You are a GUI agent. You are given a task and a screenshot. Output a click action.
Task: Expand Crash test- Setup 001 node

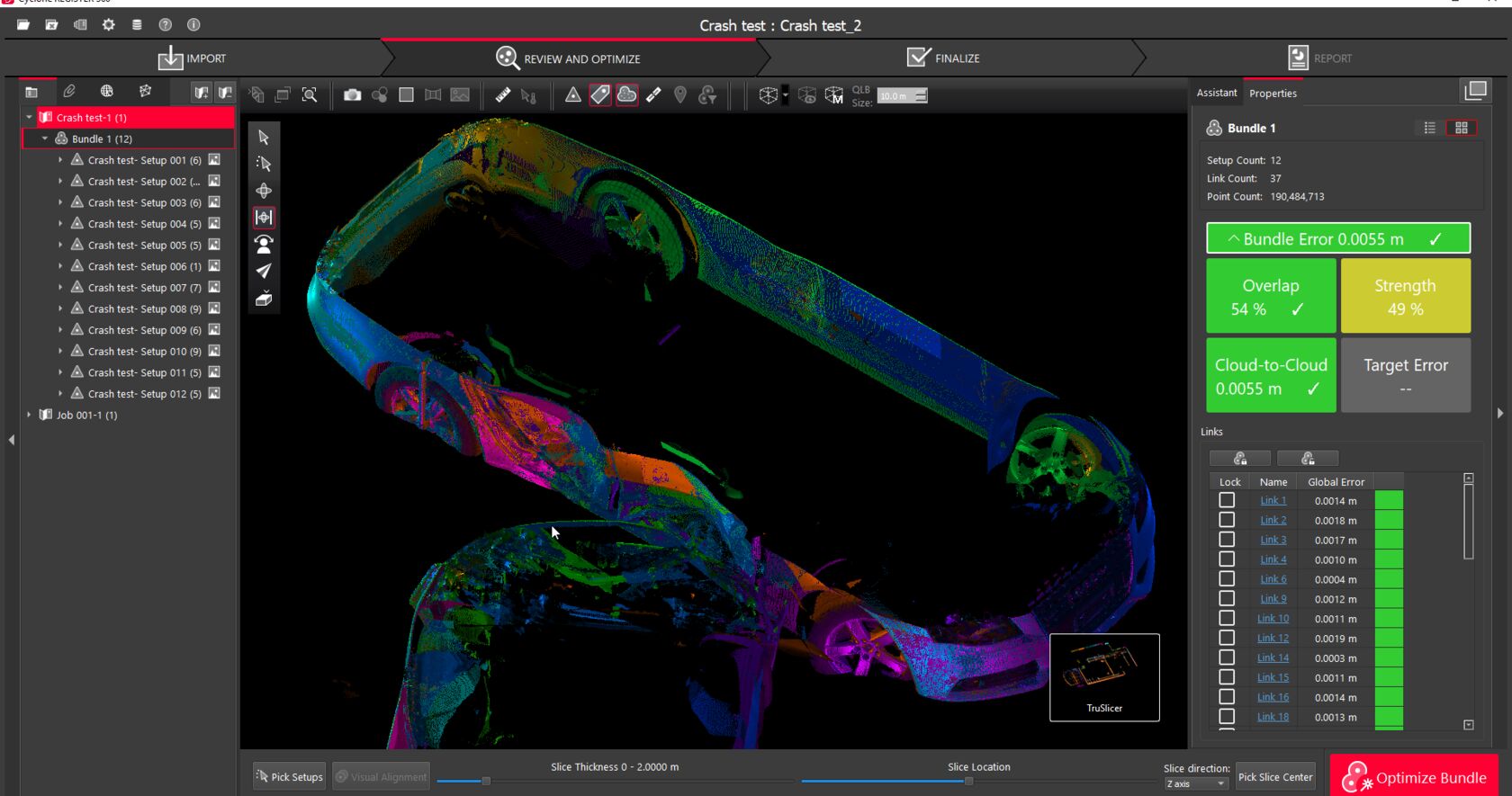[60, 160]
